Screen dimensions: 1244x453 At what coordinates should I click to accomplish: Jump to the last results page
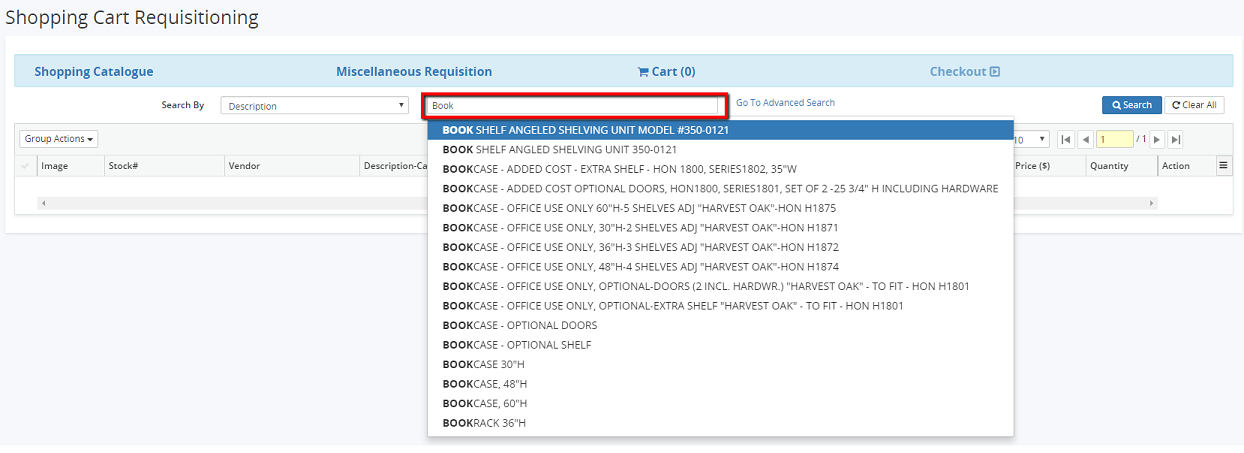(1176, 140)
